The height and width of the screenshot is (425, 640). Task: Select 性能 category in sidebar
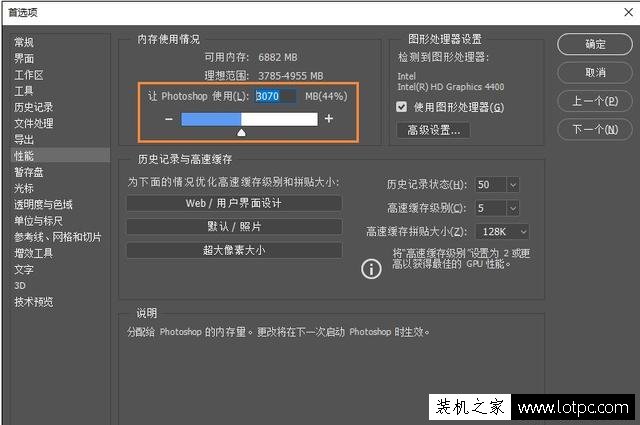[61, 156]
